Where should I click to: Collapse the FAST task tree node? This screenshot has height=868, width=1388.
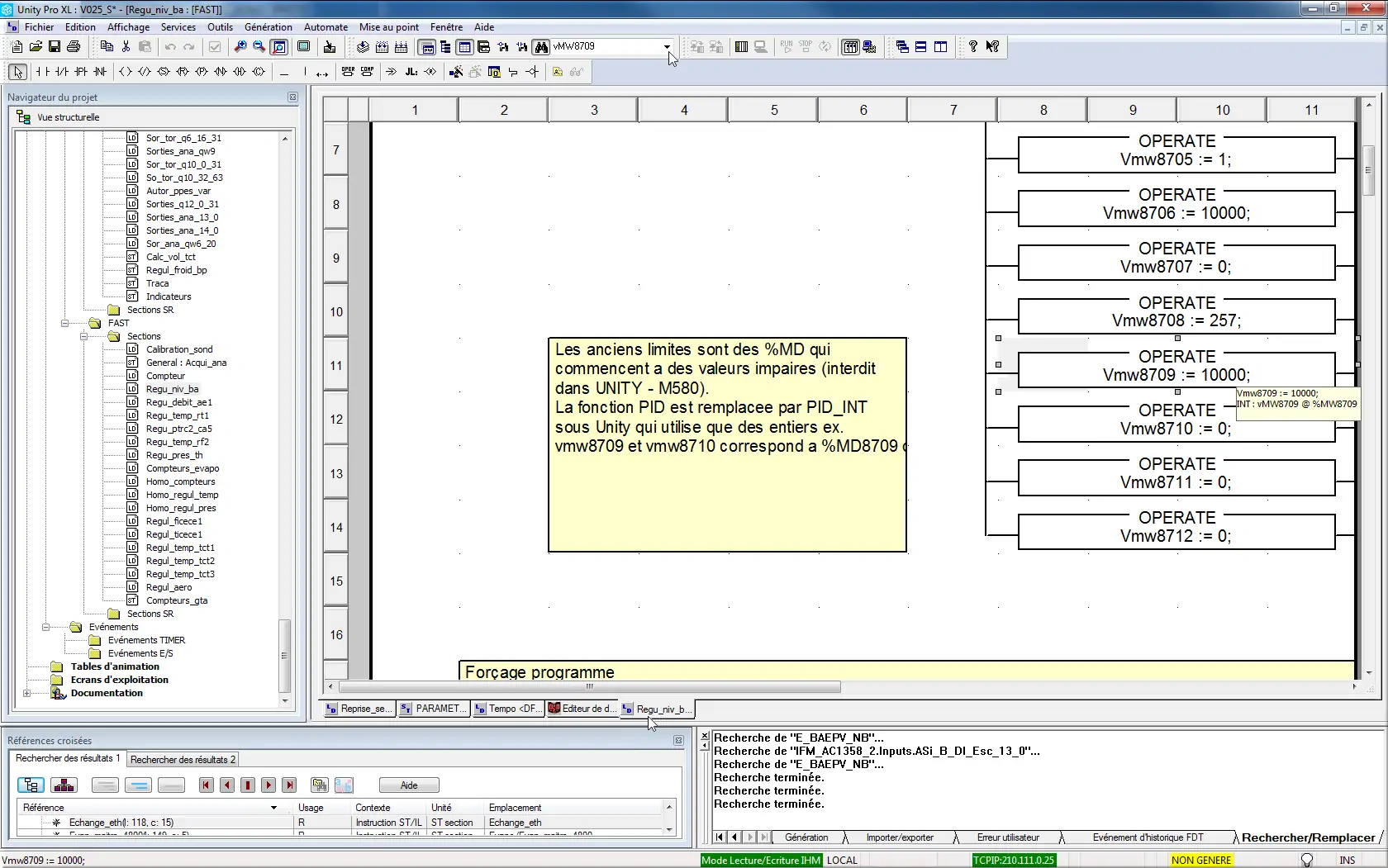point(64,323)
